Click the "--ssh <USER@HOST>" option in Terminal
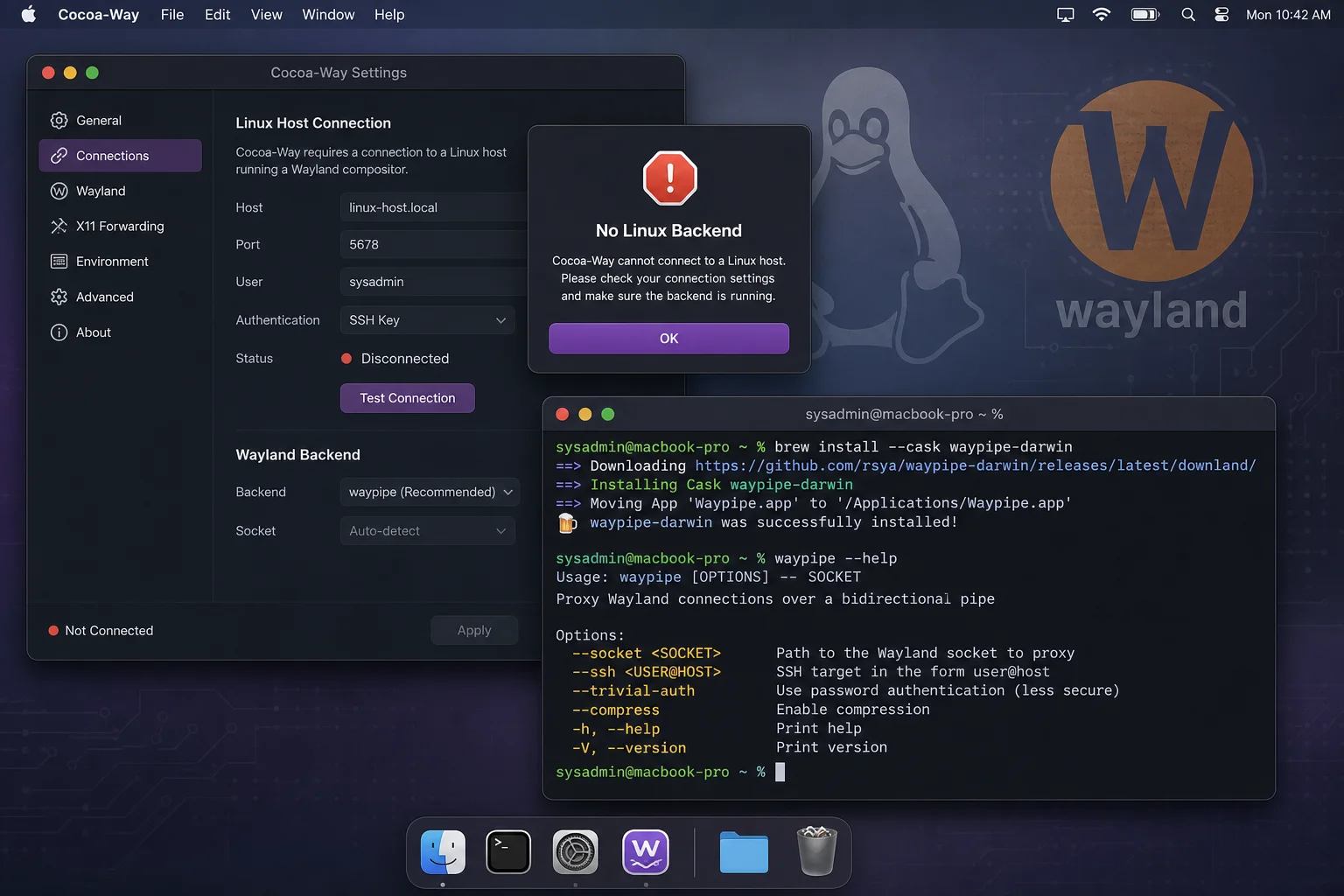Image resolution: width=1344 pixels, height=896 pixels. [647, 672]
